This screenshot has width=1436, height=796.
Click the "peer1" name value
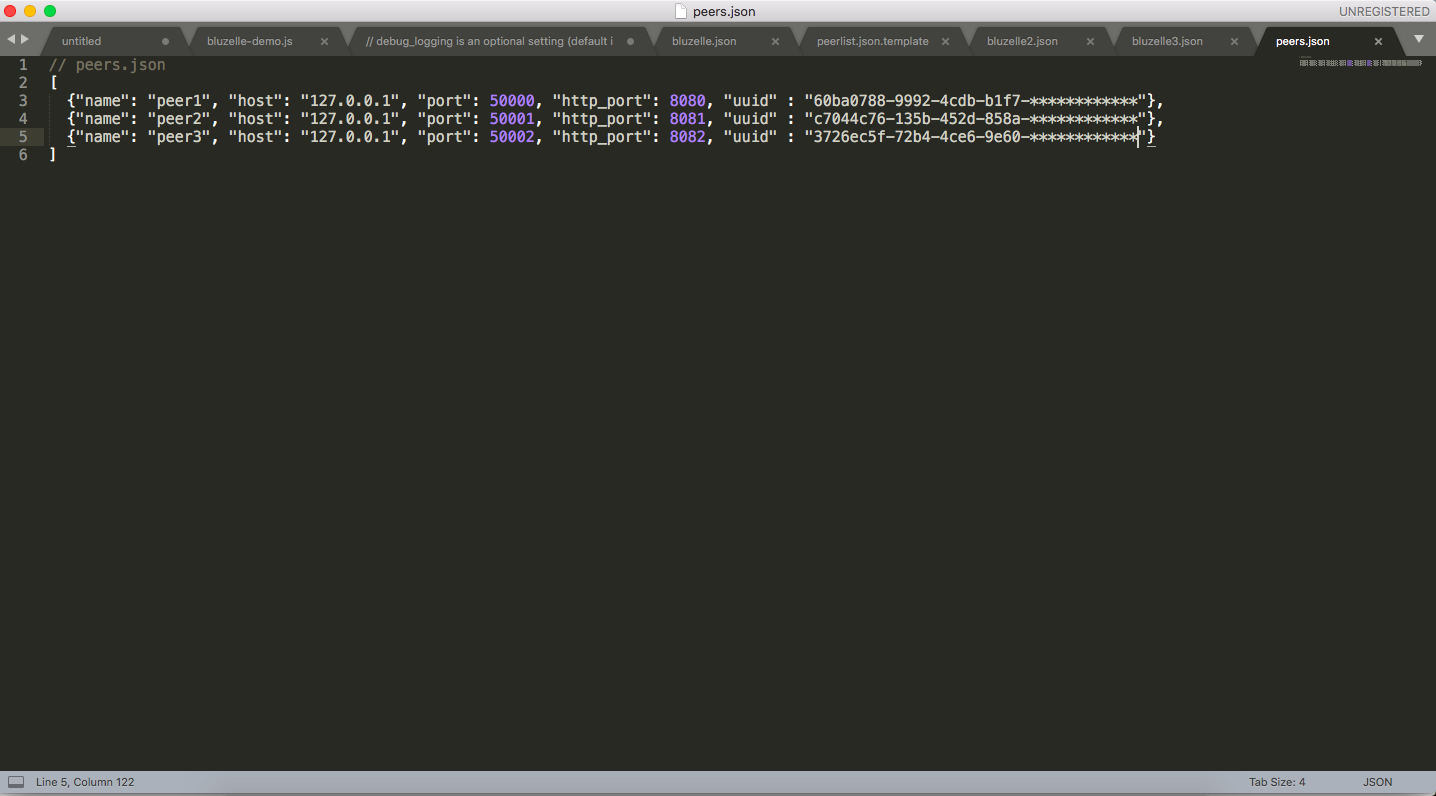click(179, 101)
